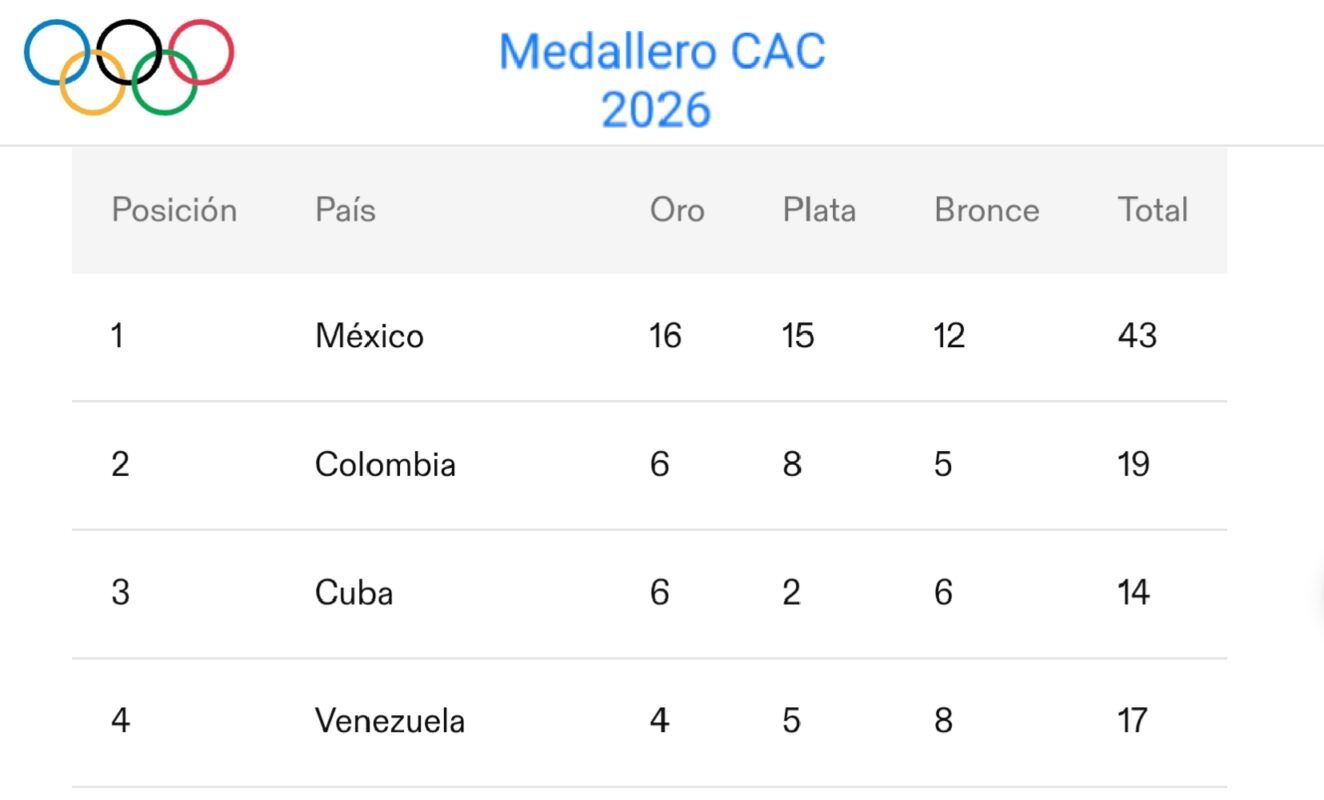Image resolution: width=1324 pixels, height=800 pixels.
Task: Click Venezuela's bronze count of 8
Action: tap(943, 721)
